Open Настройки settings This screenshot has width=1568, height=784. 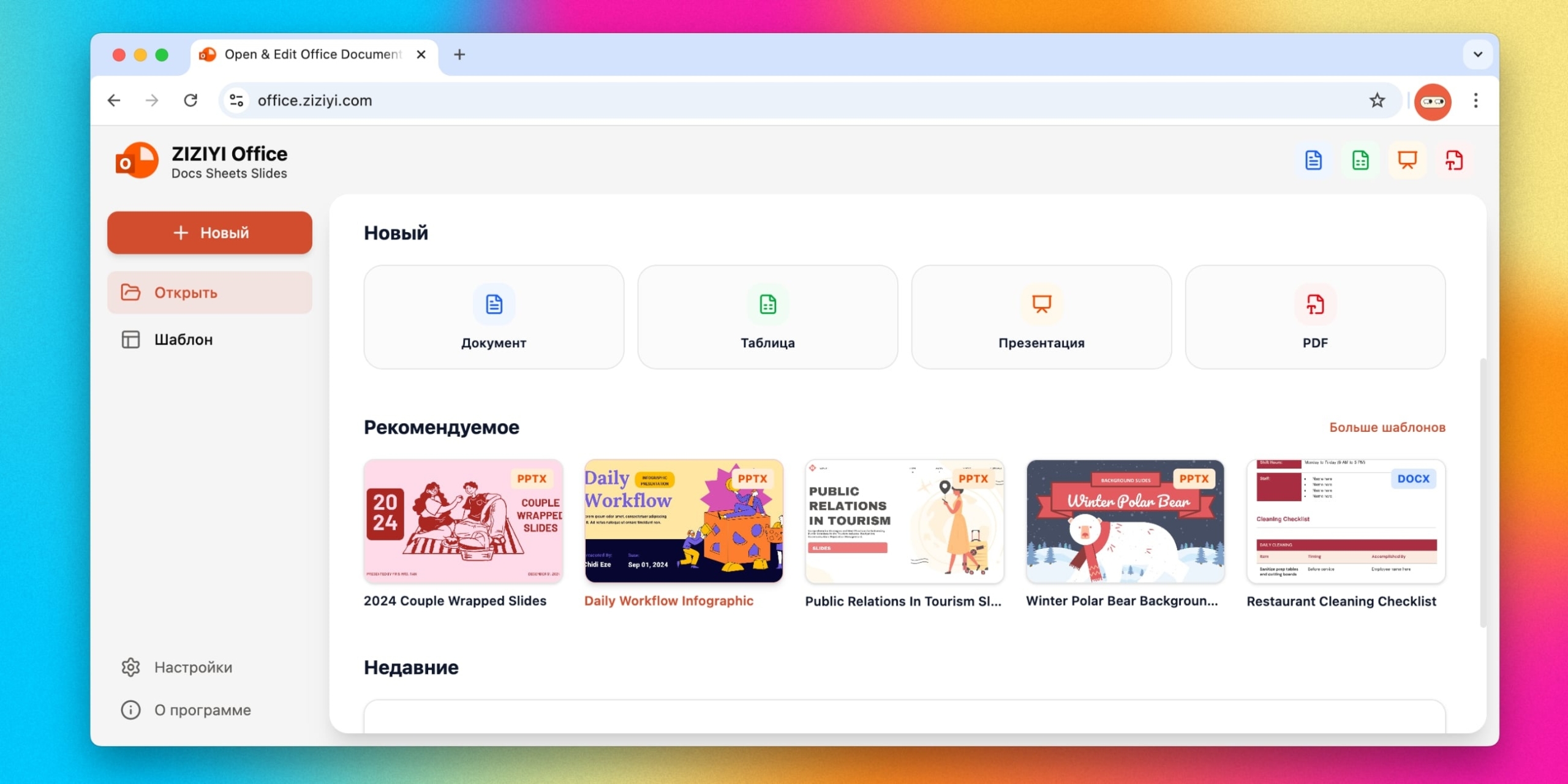tap(192, 667)
